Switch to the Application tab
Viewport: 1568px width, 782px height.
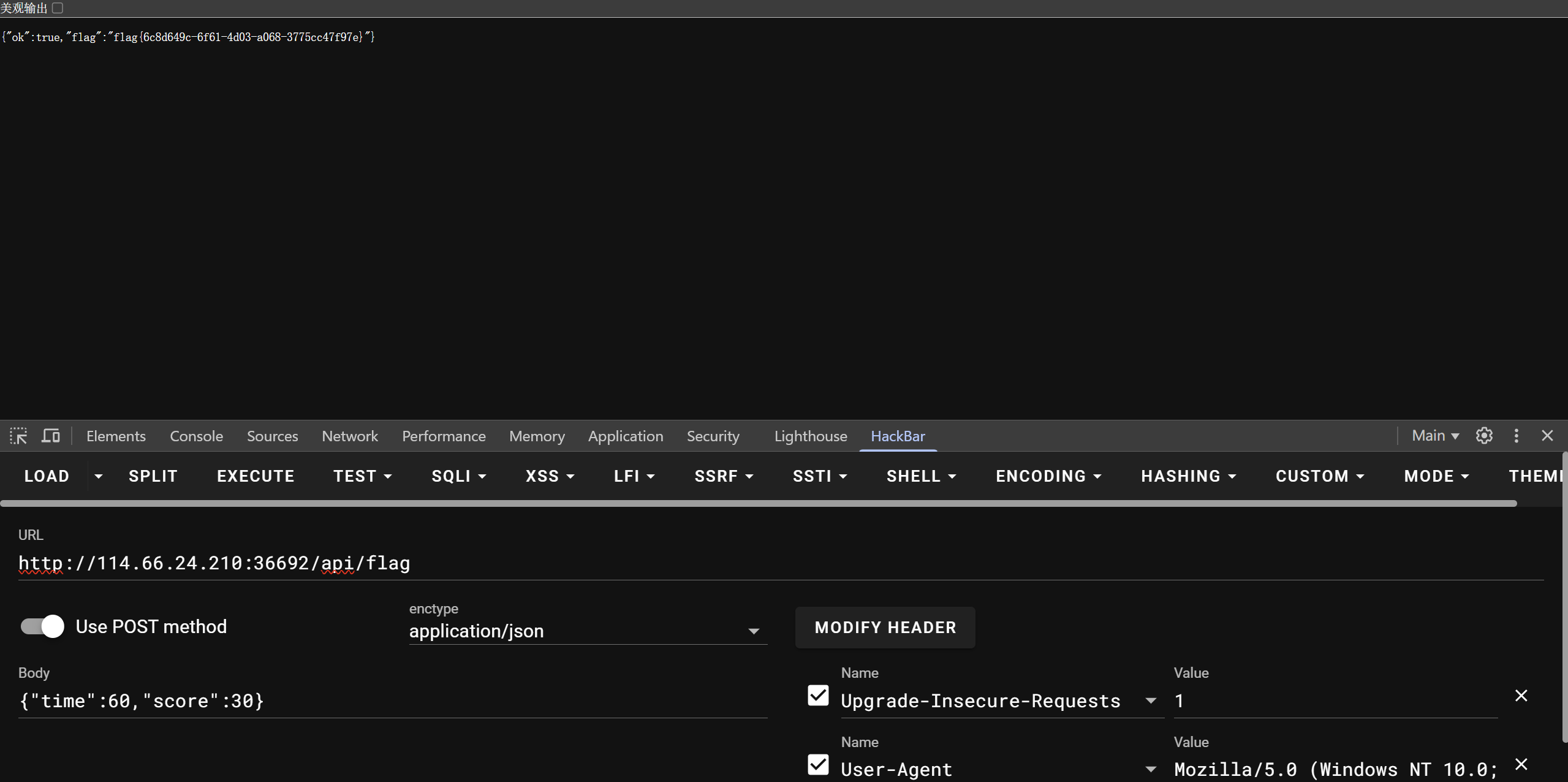(626, 436)
